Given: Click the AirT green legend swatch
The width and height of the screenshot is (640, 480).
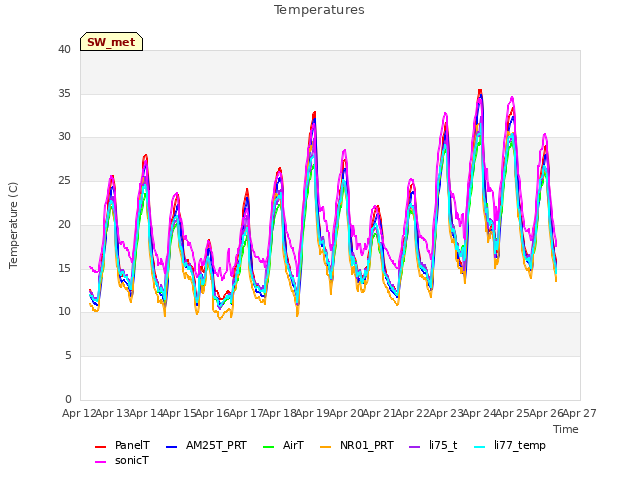Looking at the screenshot, I should click(269, 447).
